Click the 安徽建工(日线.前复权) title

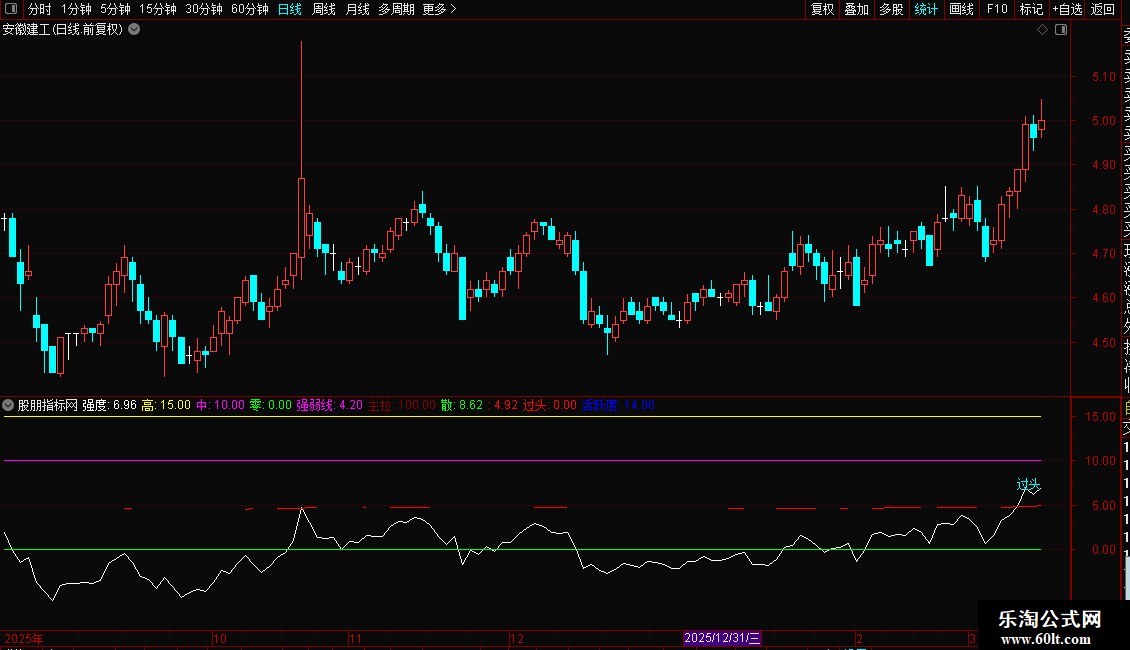pos(63,30)
